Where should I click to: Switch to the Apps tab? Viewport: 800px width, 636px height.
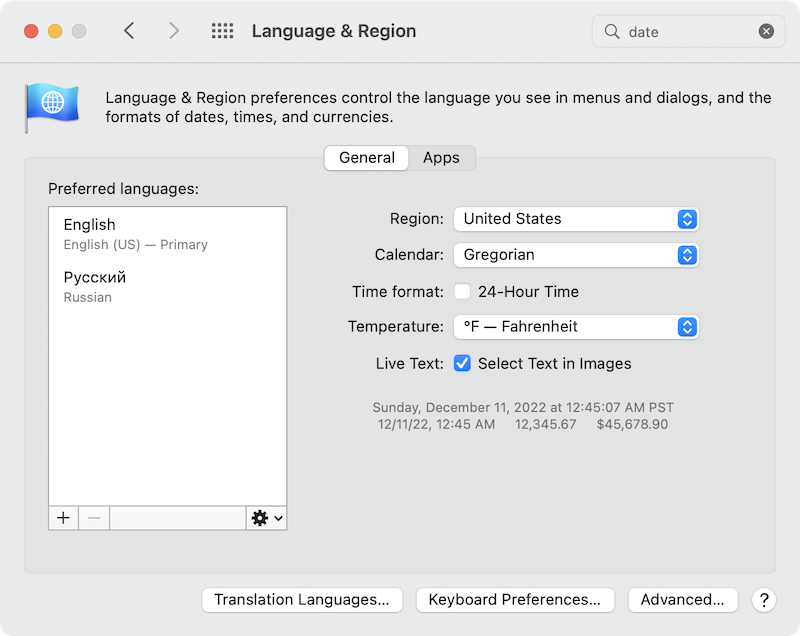[x=441, y=158]
